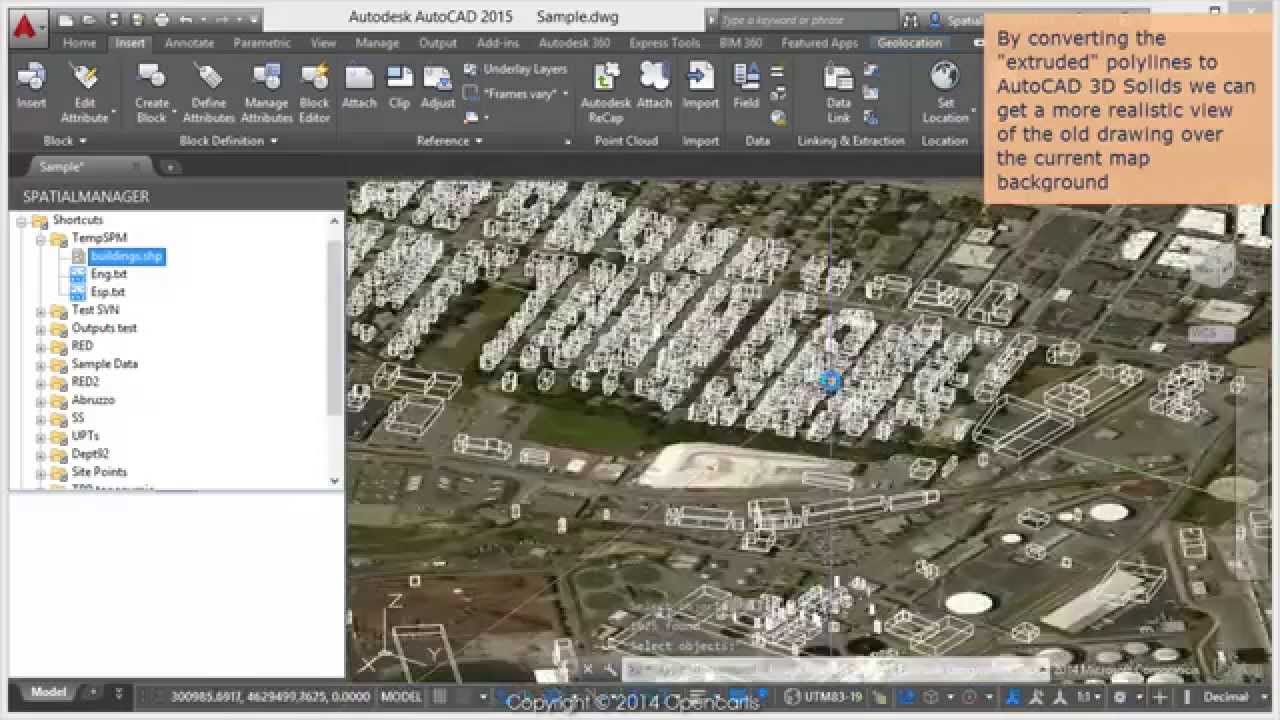This screenshot has height=720, width=1280.
Task: Click the Customization gear icon in status bar
Action: 1122,696
